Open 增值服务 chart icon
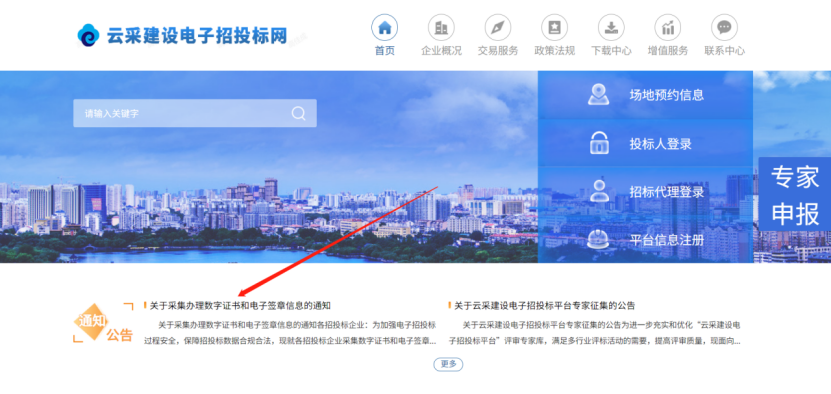The image size is (831, 394). point(668,28)
